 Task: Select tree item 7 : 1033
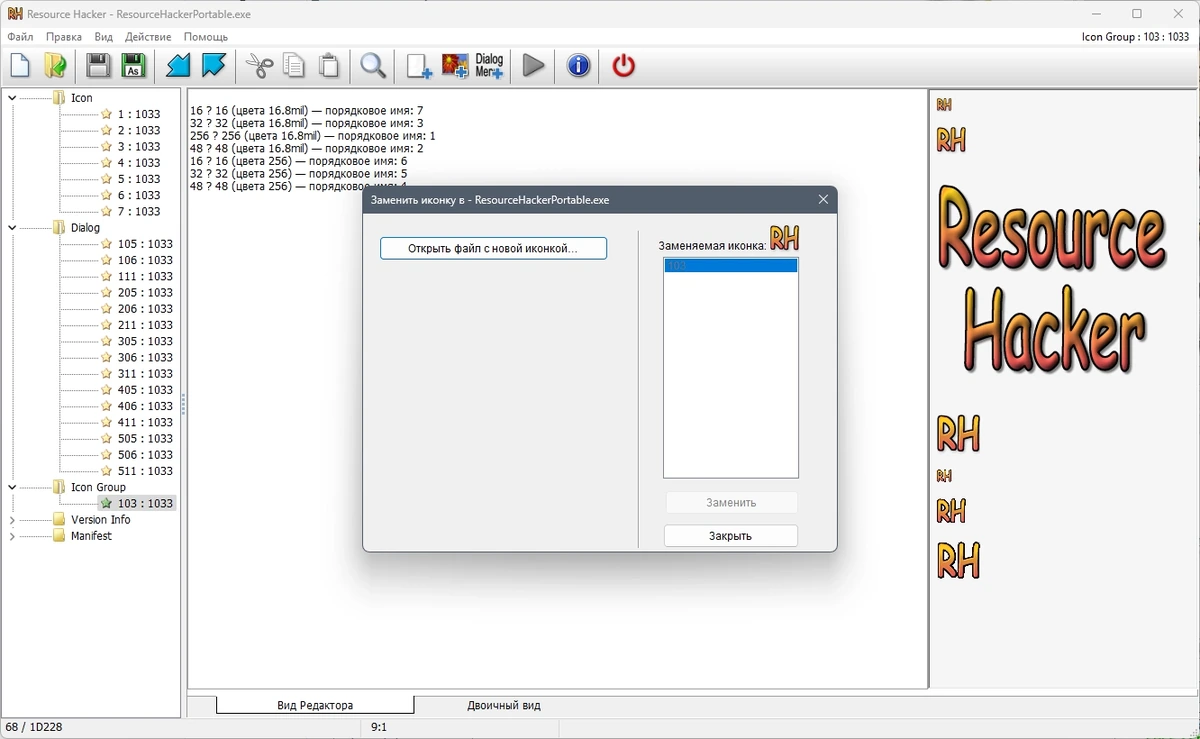(x=139, y=212)
